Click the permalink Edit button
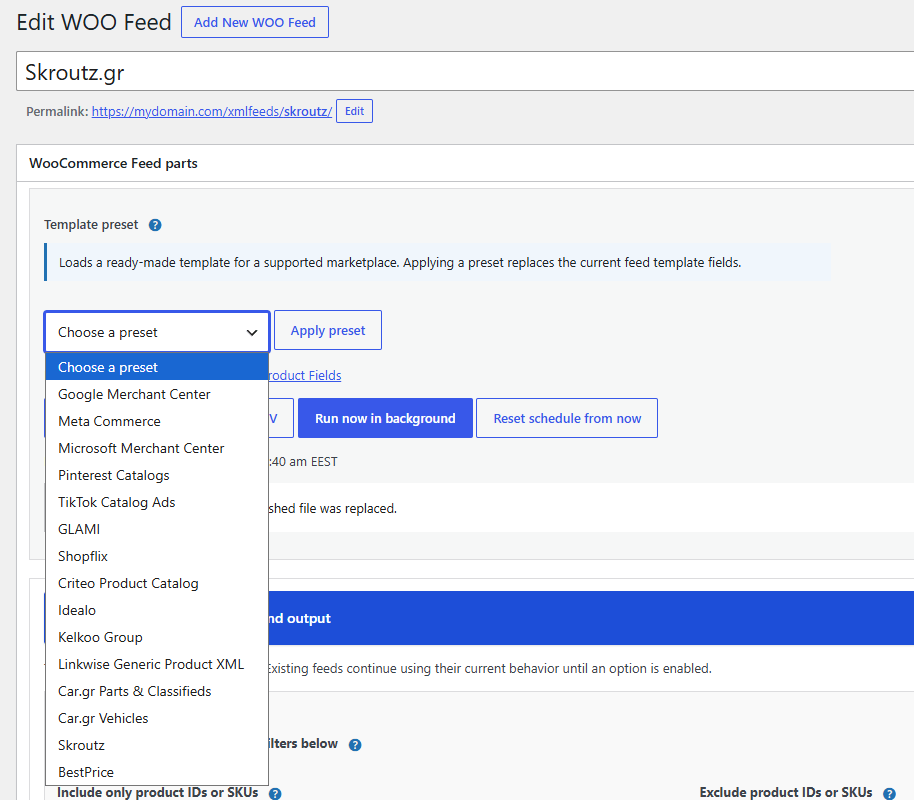The height and width of the screenshot is (800, 914). pos(354,111)
